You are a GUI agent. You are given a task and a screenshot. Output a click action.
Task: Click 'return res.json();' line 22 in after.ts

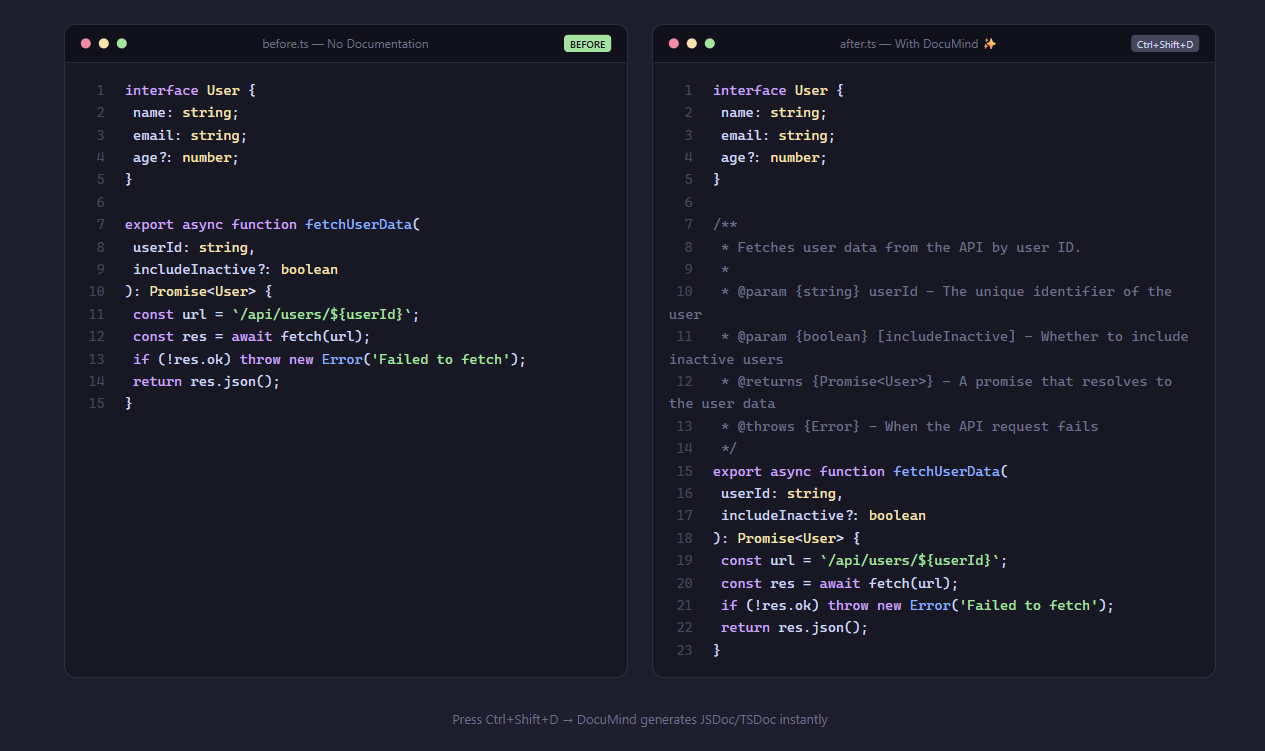pos(795,627)
